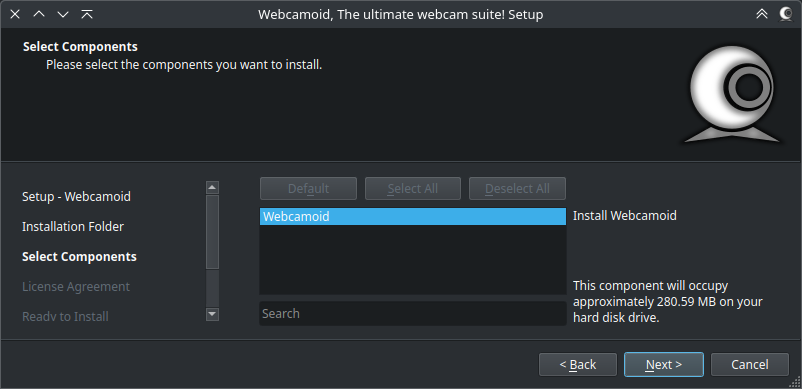Click the '280.59 MB' size description text

[668, 302]
